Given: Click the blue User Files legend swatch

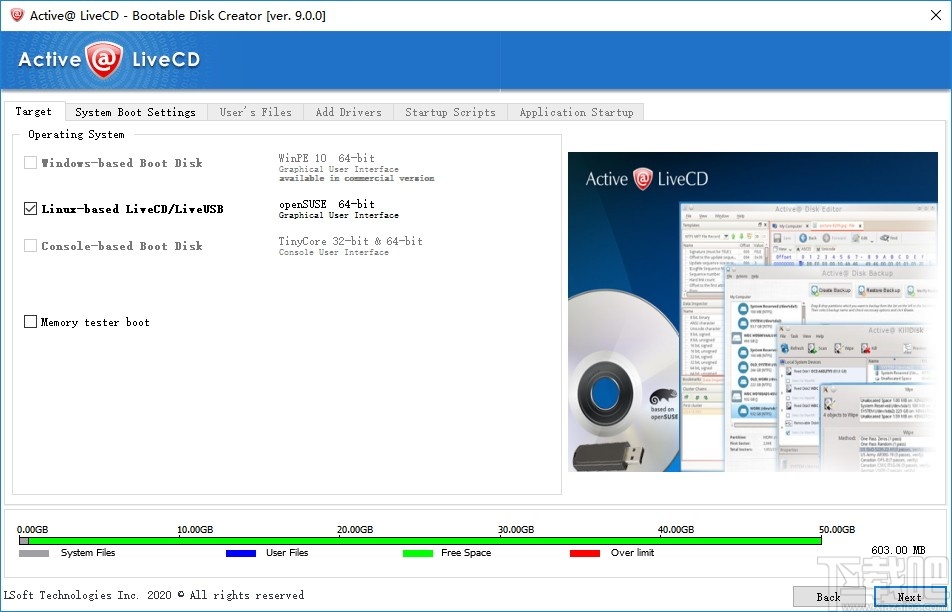Looking at the screenshot, I should (240, 553).
